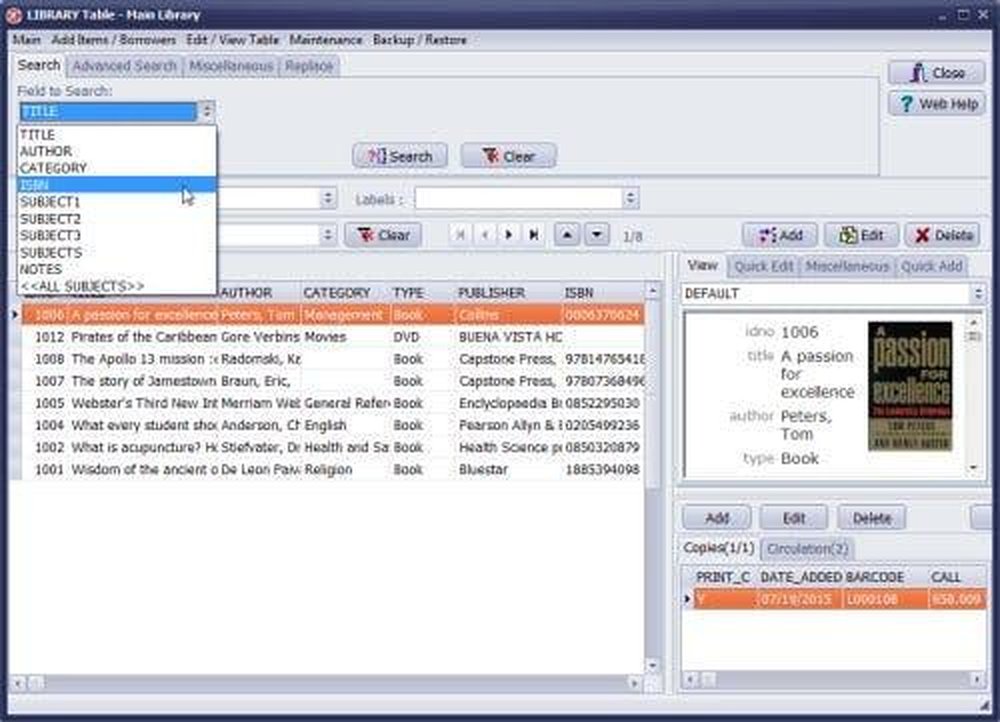Click the Close button with door icon

(936, 73)
